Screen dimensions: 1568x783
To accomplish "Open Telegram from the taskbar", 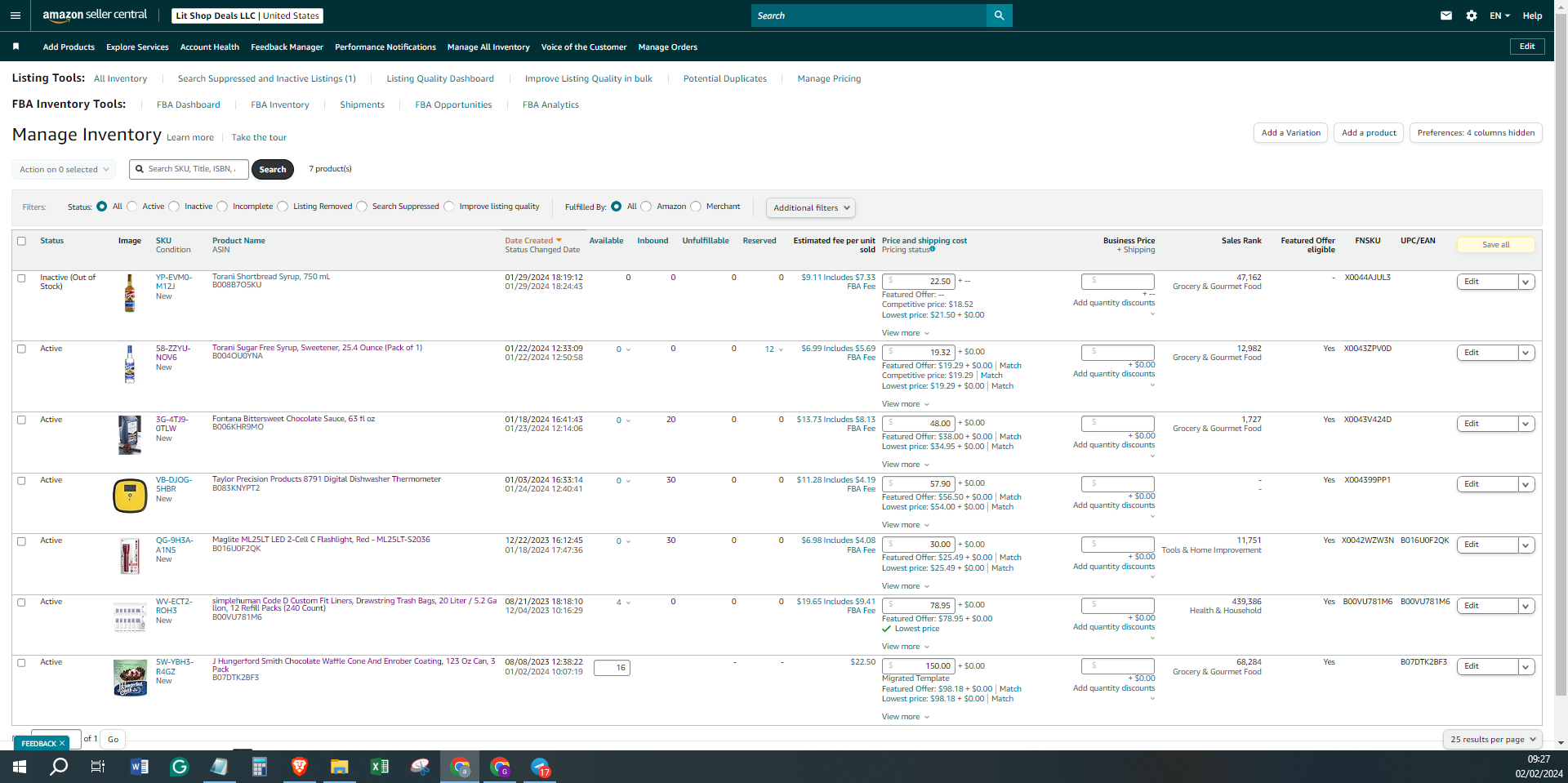I will click(540, 767).
